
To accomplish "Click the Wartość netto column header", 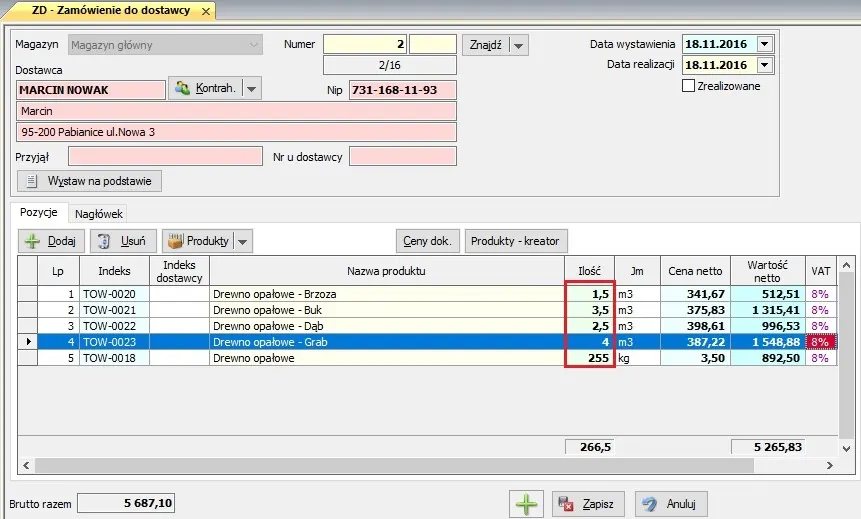I will pos(768,271).
